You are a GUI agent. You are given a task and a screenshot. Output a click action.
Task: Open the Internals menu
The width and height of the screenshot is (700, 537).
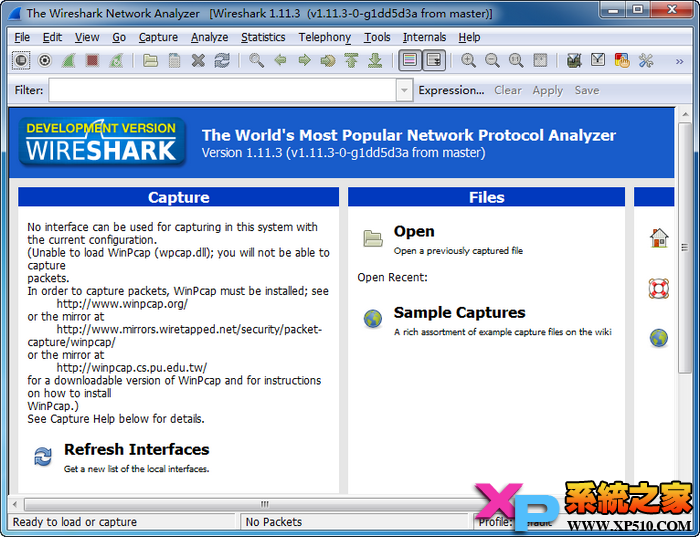pyautogui.click(x=424, y=37)
